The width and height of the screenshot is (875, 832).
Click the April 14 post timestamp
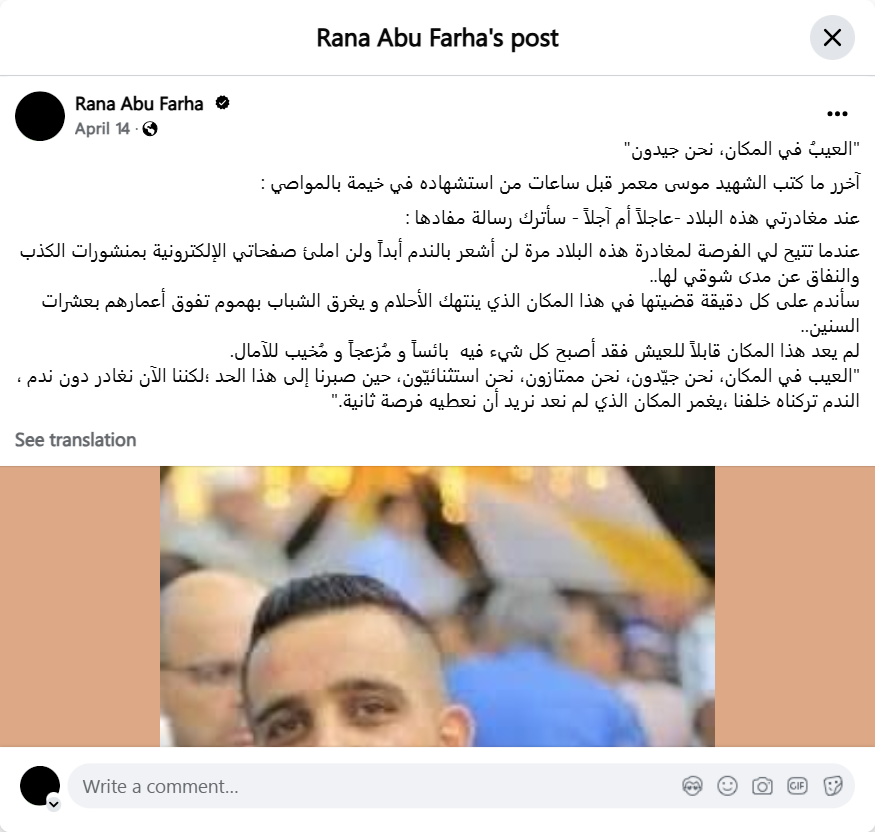click(102, 129)
